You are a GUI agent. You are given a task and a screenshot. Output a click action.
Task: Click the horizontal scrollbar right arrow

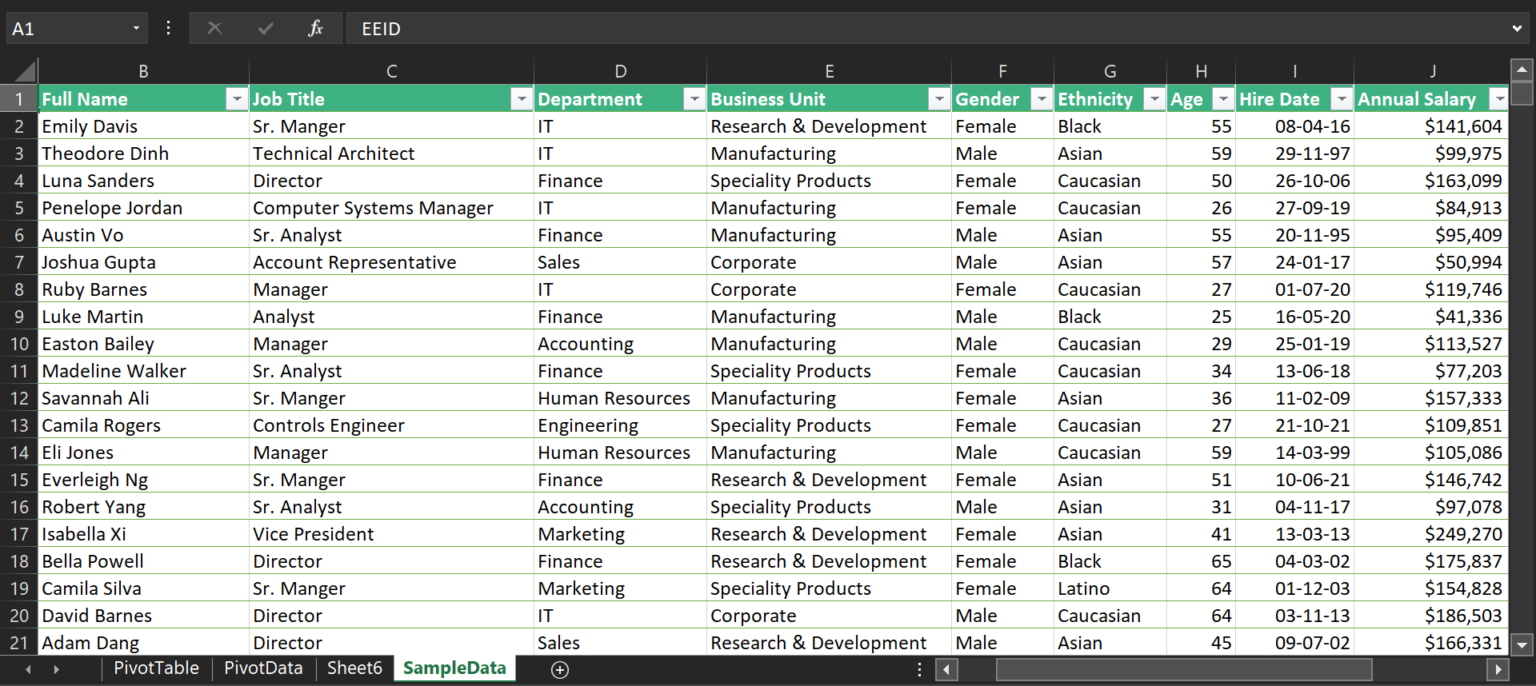(x=1497, y=669)
